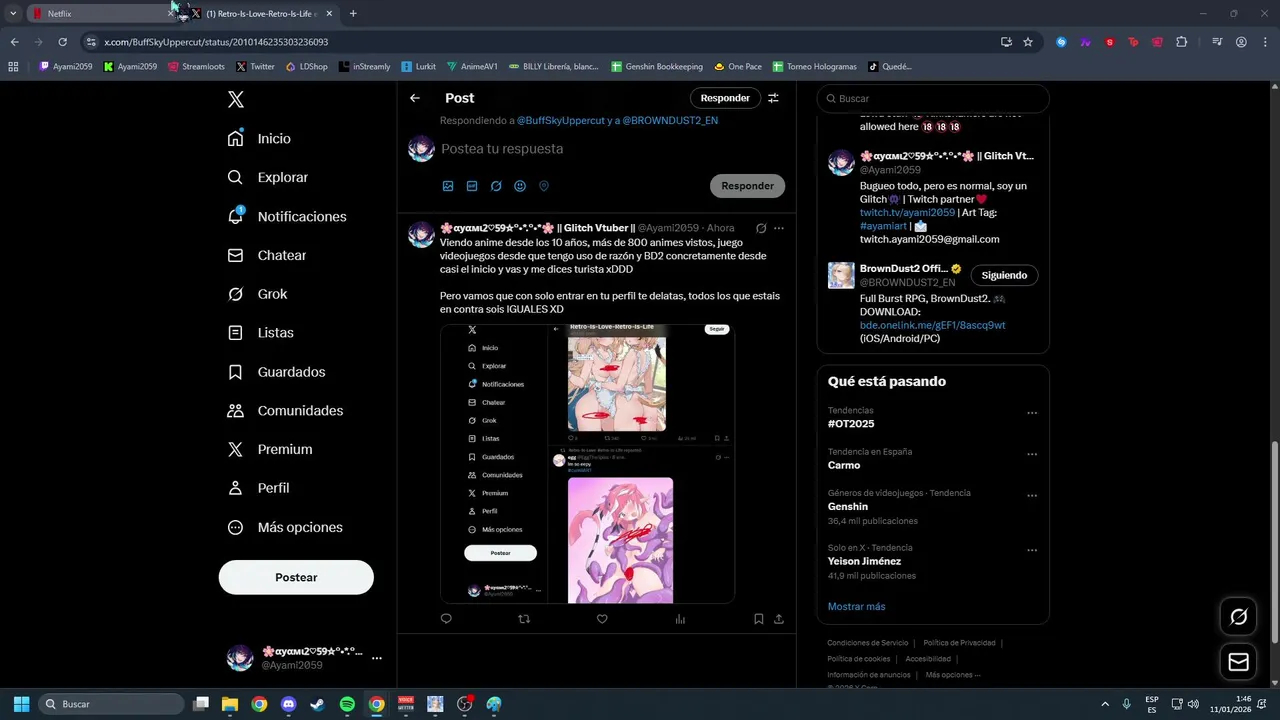The width and height of the screenshot is (1280, 720).
Task: Bookmark the post
Action: 758,619
